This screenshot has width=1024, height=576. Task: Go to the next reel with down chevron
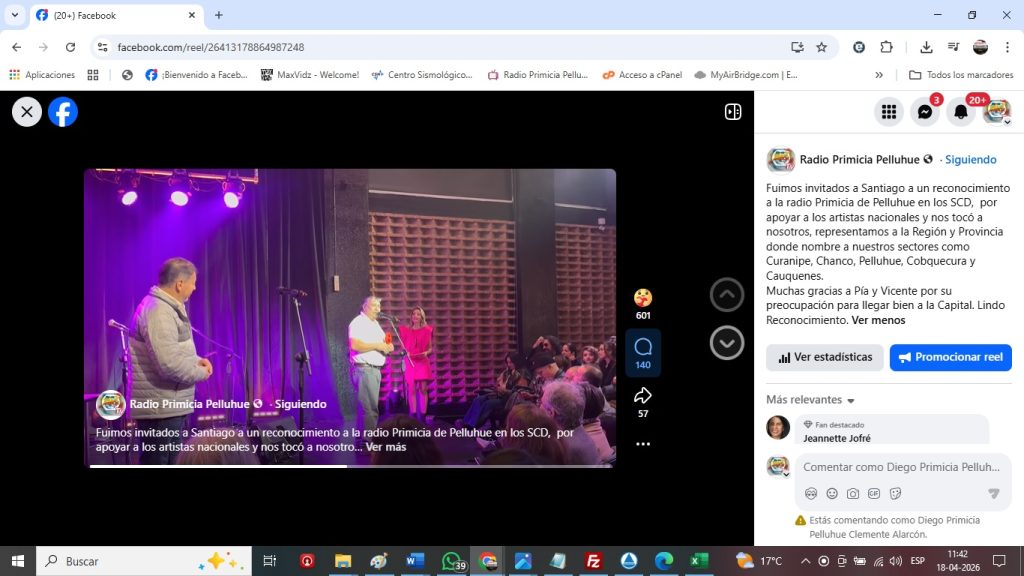(727, 342)
